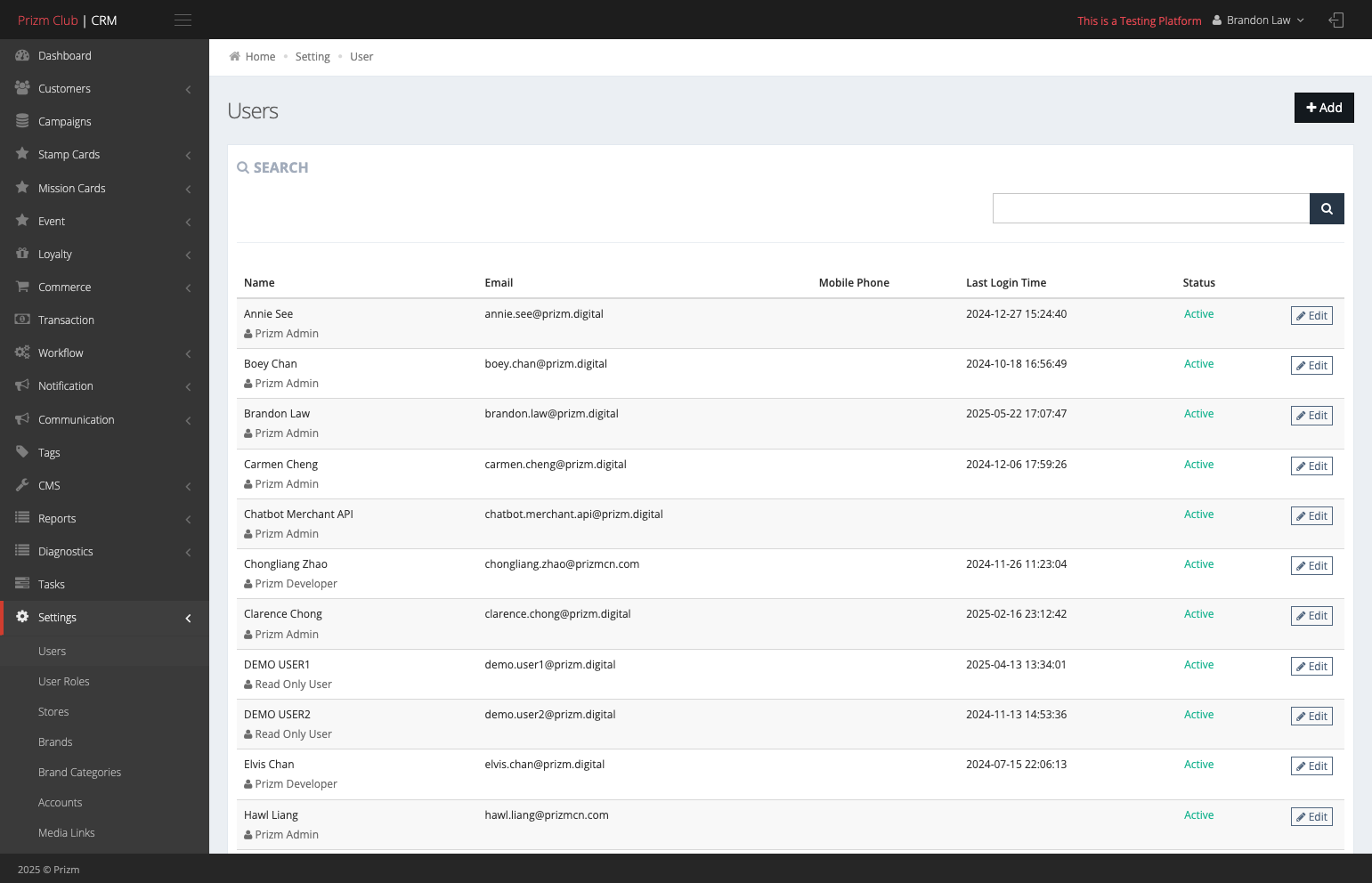
Task: Click the Name column header
Action: pyautogui.click(x=259, y=282)
